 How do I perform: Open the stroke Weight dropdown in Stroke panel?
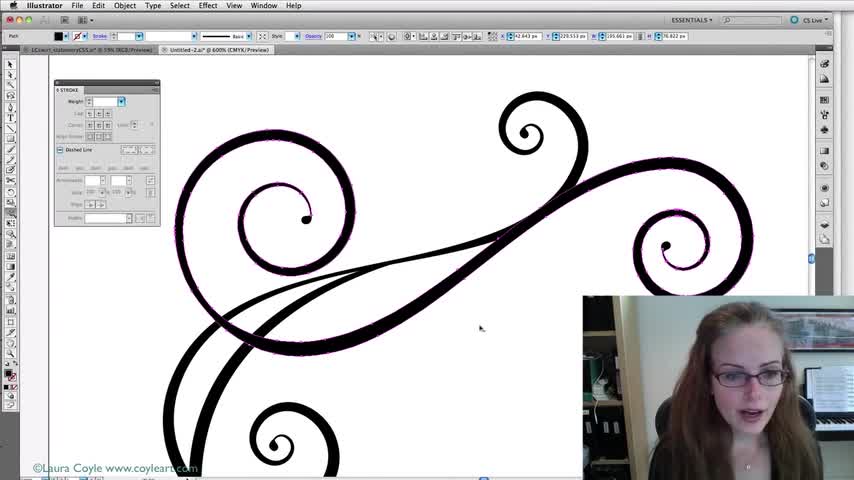[121, 102]
